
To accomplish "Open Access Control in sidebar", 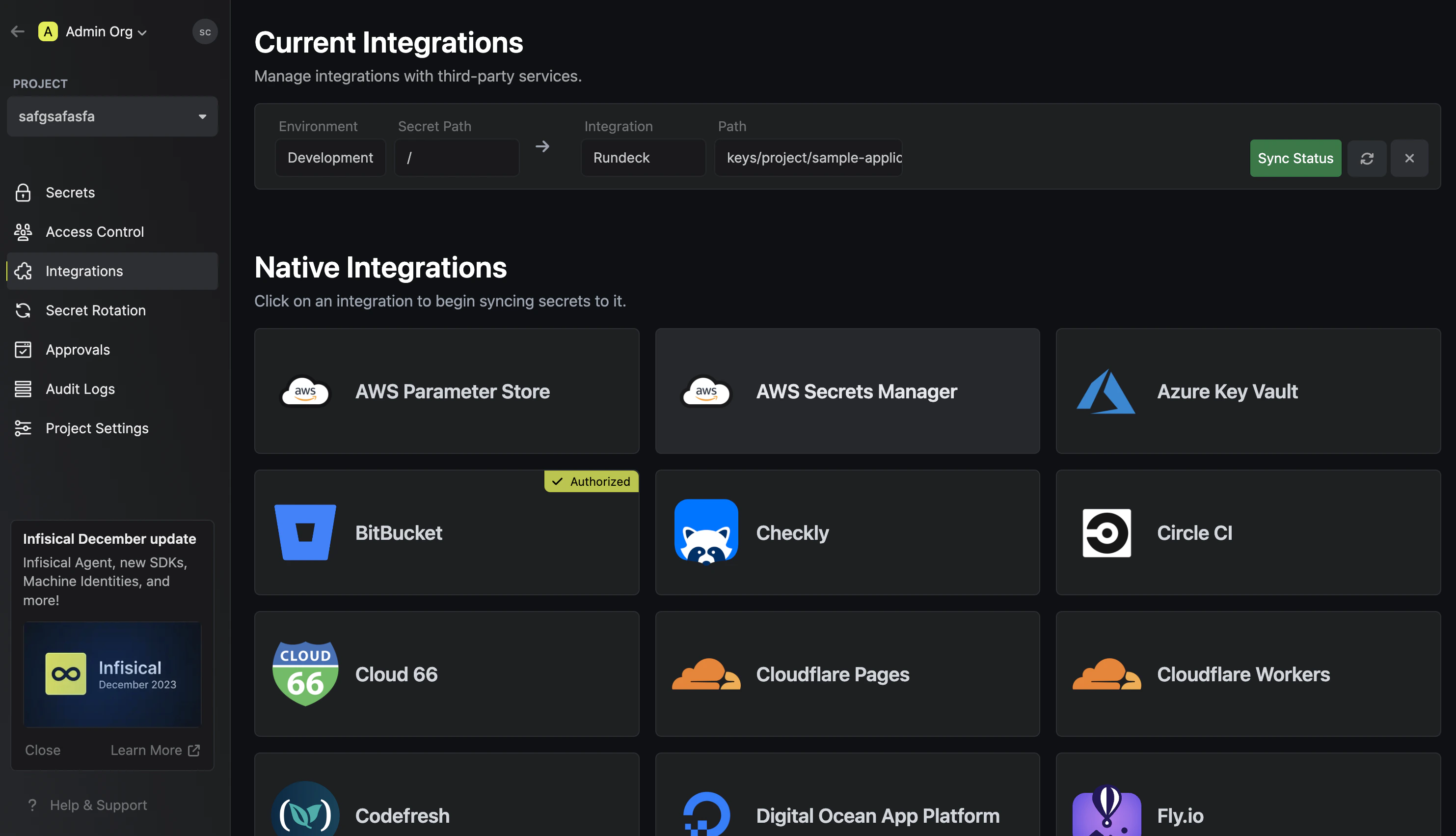I will point(112,232).
